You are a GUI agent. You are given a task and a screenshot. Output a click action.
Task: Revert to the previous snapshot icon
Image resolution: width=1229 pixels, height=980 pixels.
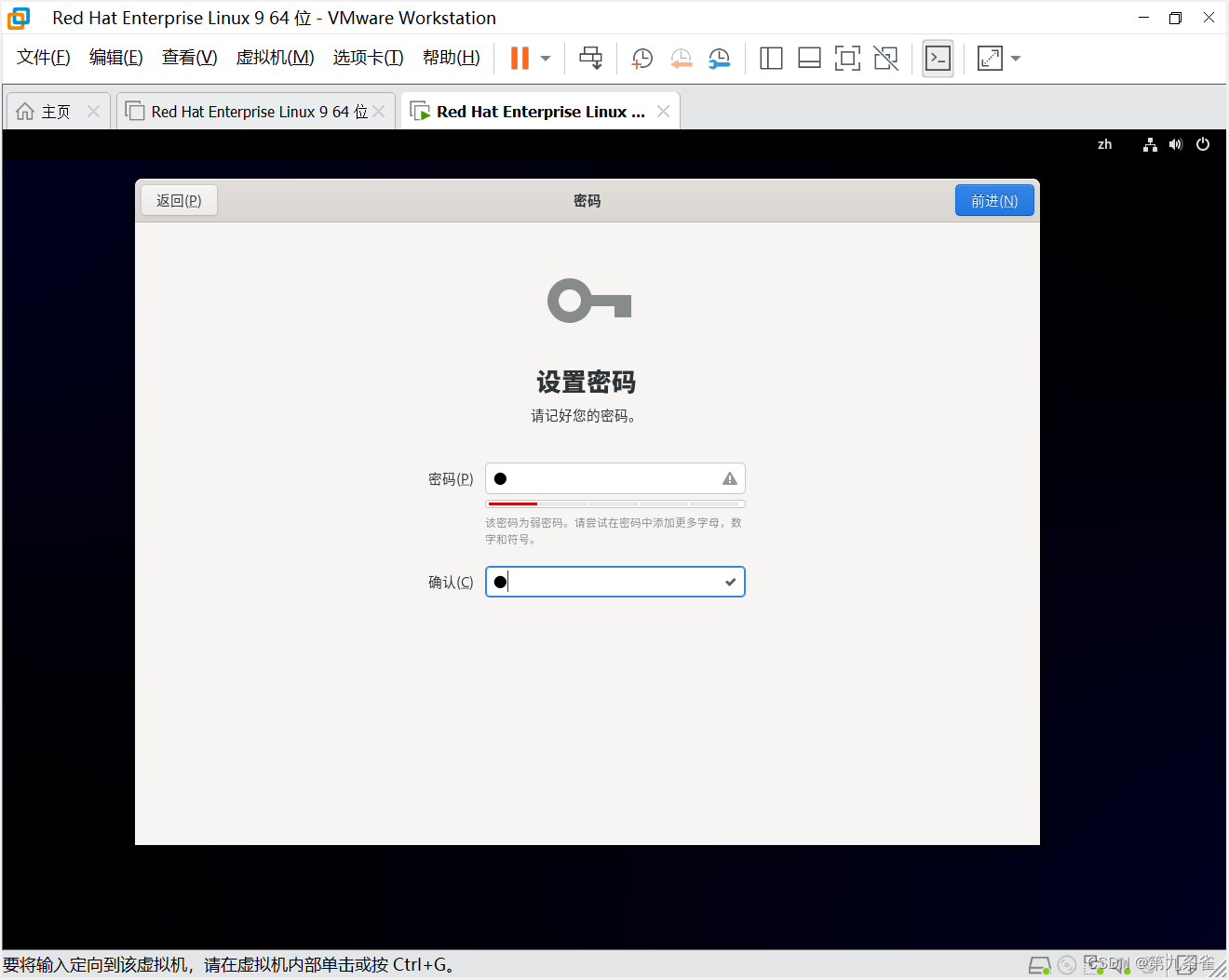click(x=681, y=59)
